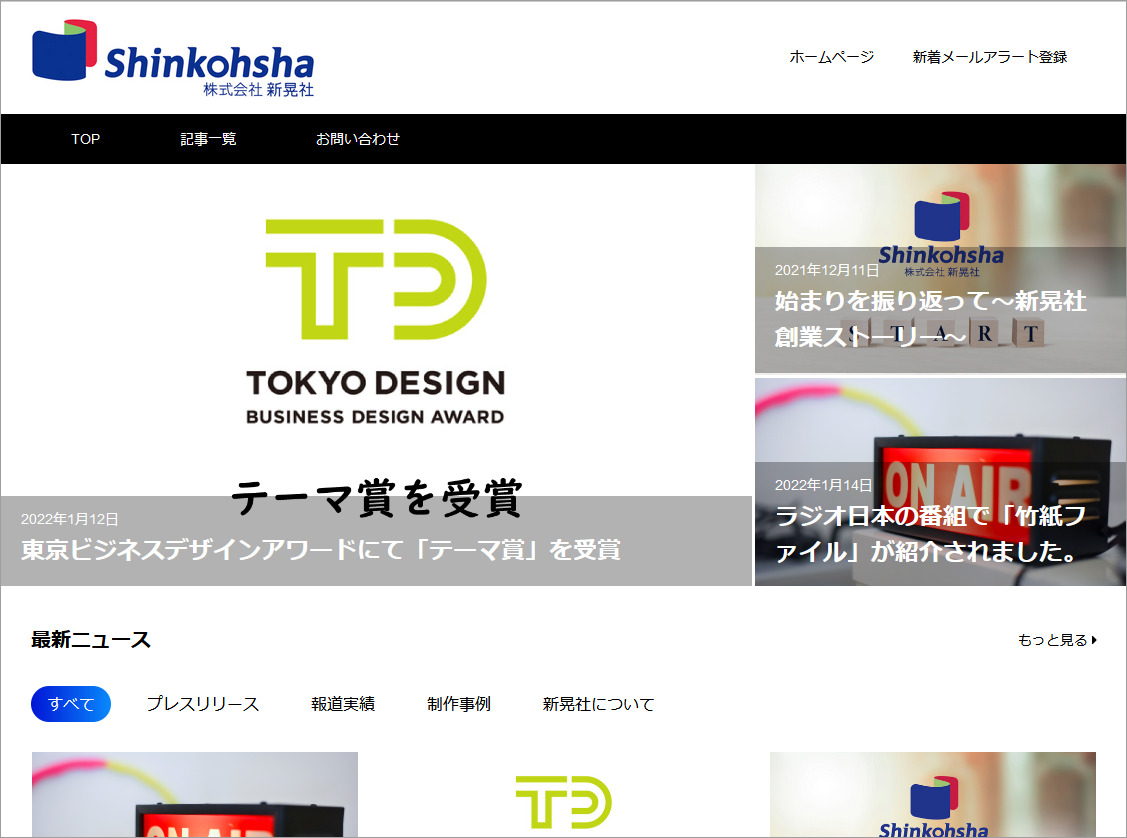Click the 2022年1月12日 date text
The image size is (1127, 838).
70,519
